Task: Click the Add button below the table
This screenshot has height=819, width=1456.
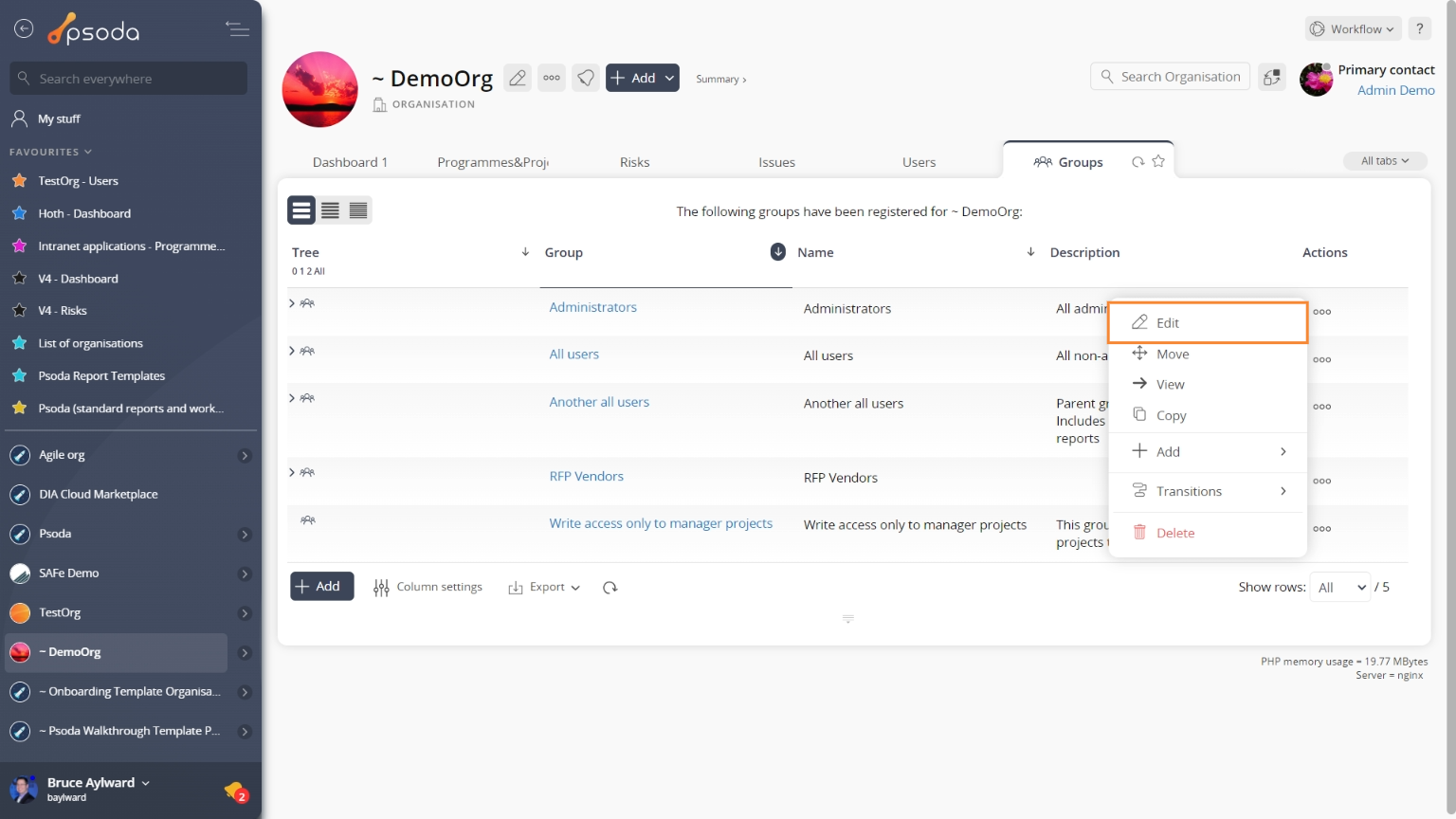Action: tap(321, 587)
